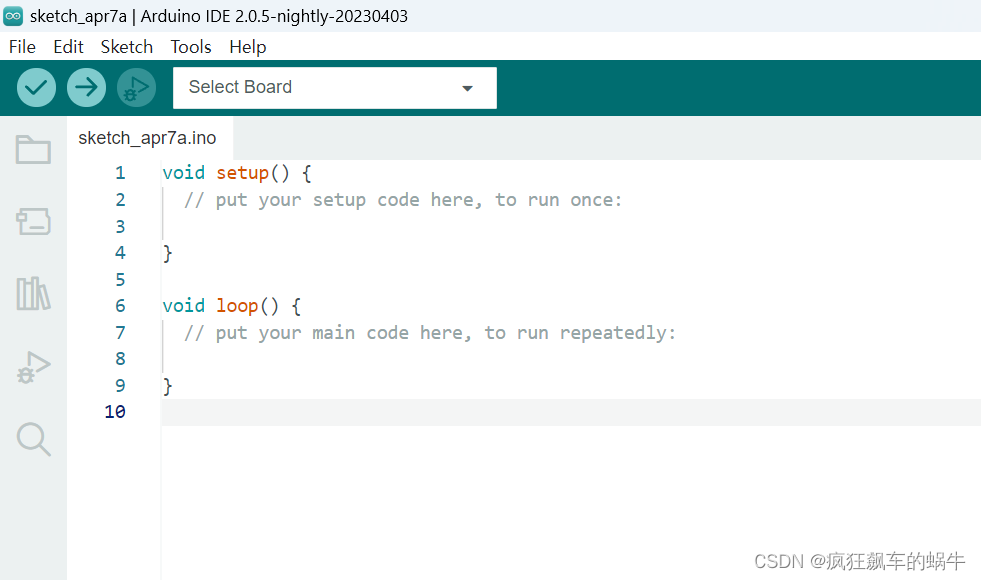Viewport: 981px width, 580px height.
Task: Click line number 8 in gutter
Action: click(120, 359)
